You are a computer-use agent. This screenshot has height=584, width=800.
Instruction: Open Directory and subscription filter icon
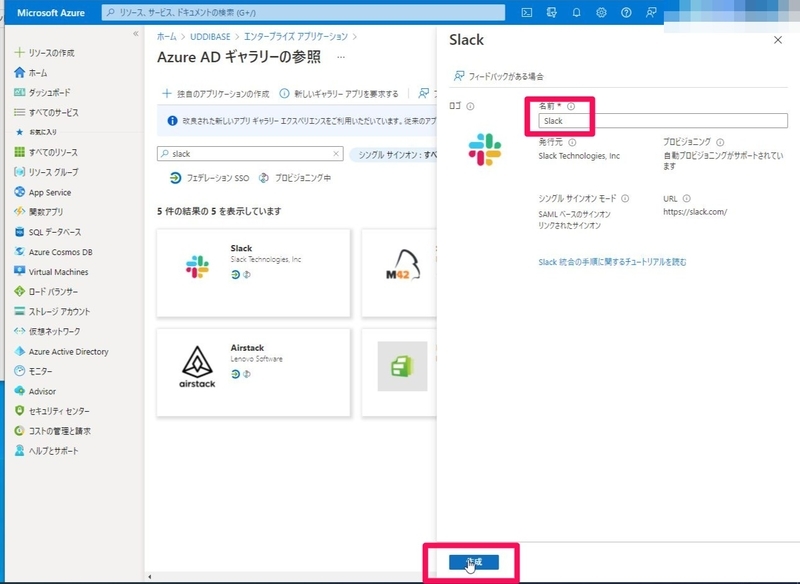coord(552,13)
